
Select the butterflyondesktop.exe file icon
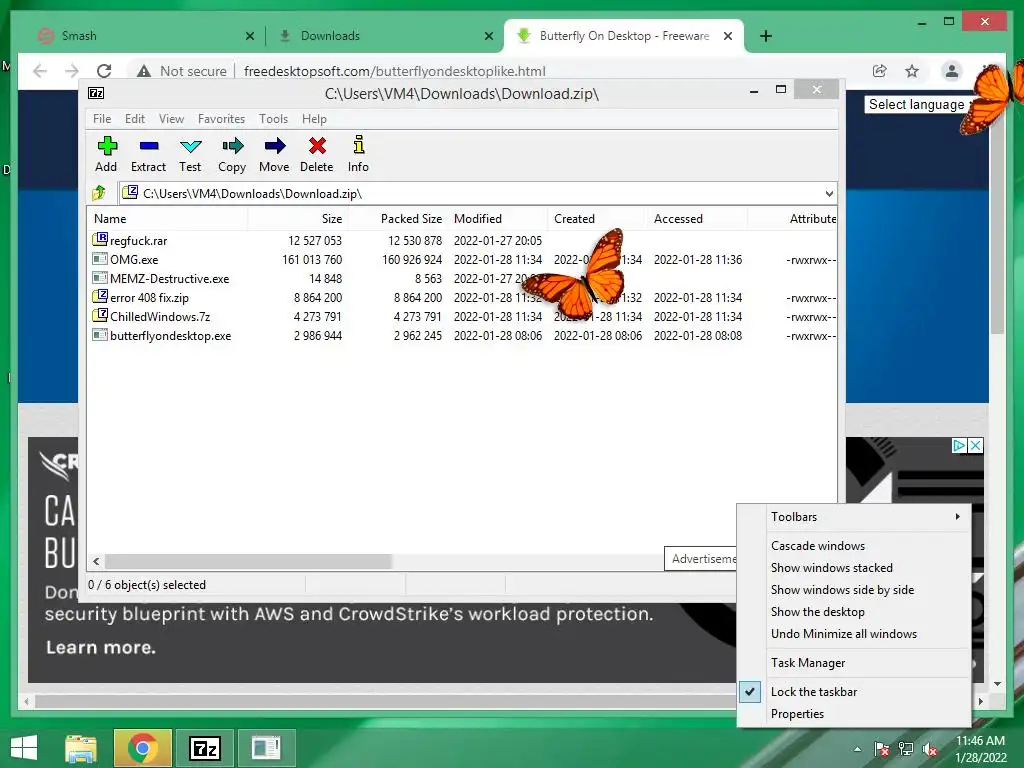point(100,335)
